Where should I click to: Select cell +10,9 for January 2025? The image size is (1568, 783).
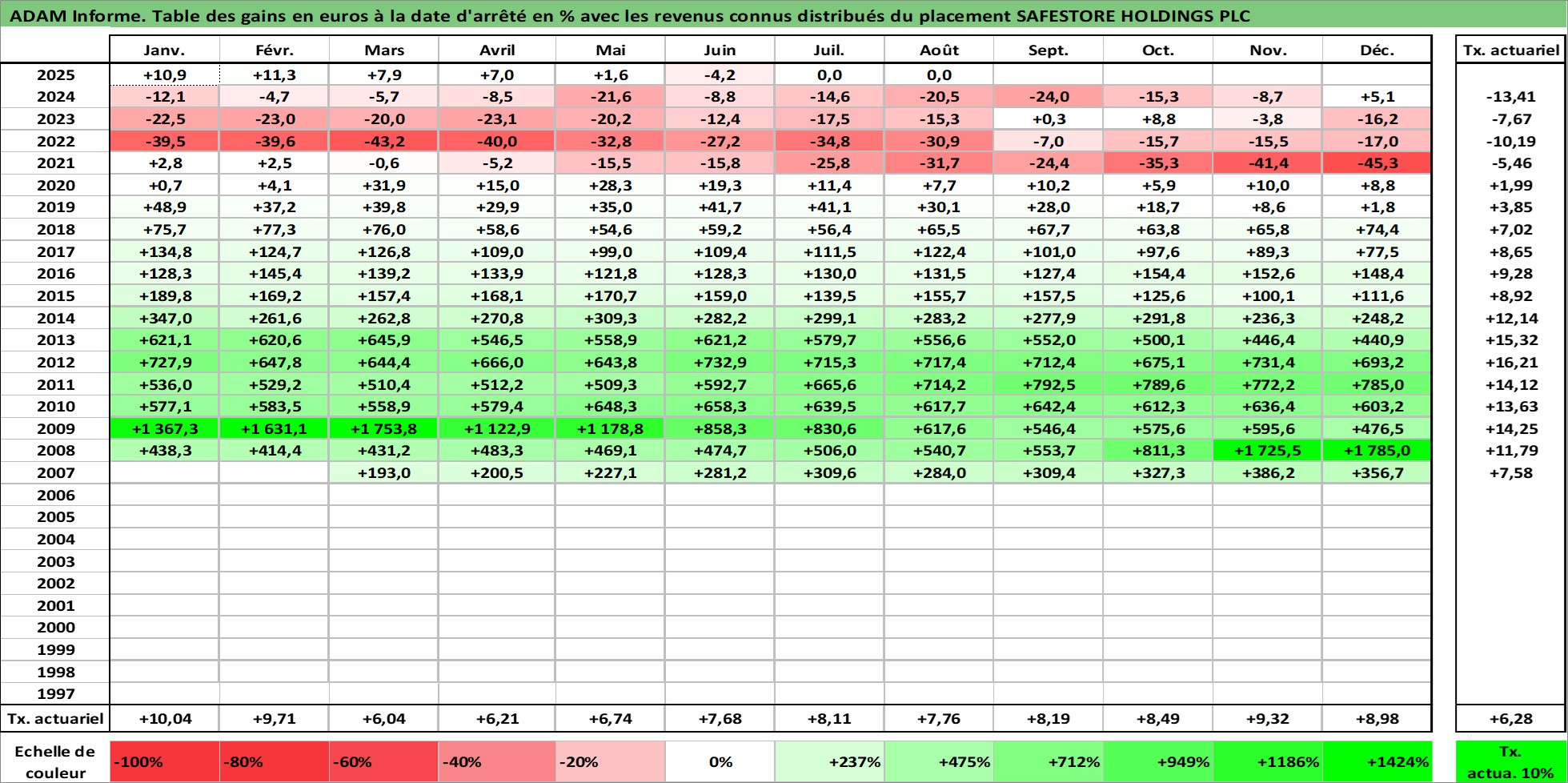coord(164,74)
